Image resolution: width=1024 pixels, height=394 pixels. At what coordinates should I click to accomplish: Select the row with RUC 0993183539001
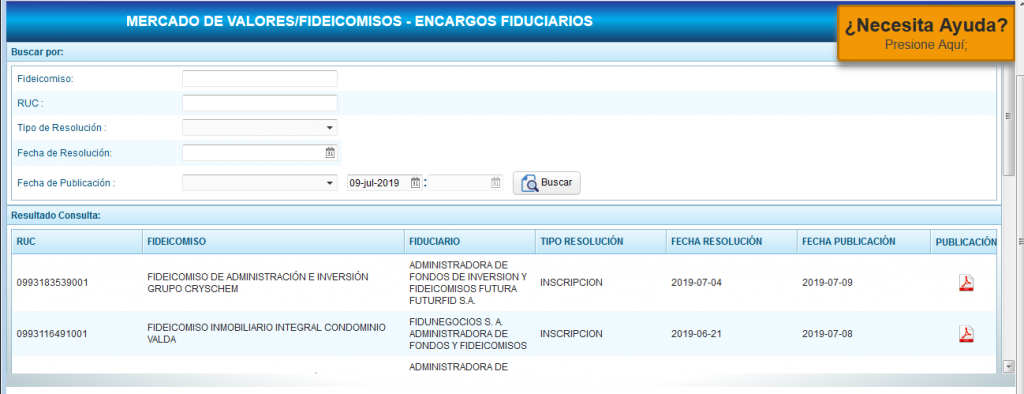pos(504,283)
